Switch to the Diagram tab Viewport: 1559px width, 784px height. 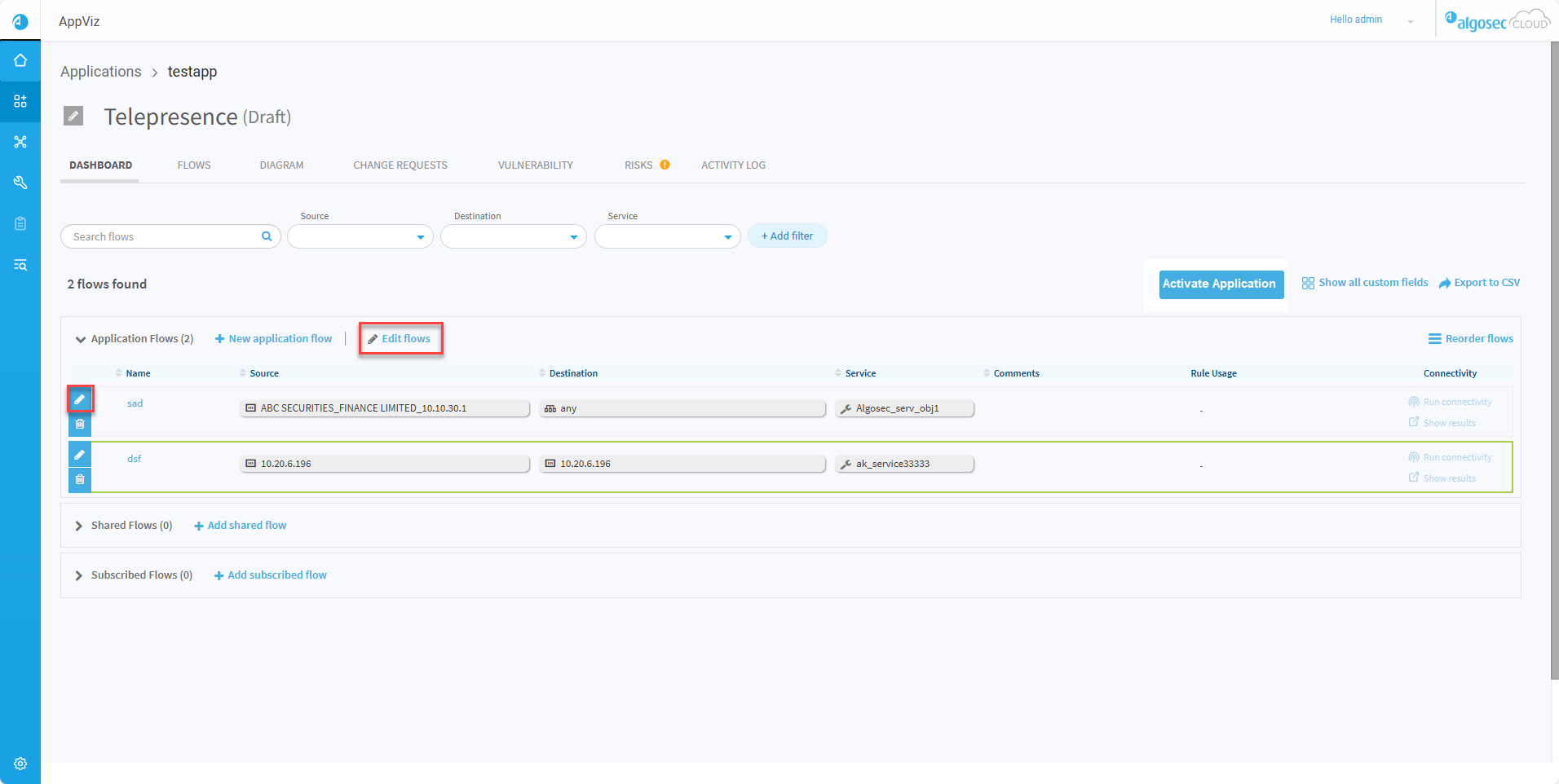coord(281,165)
